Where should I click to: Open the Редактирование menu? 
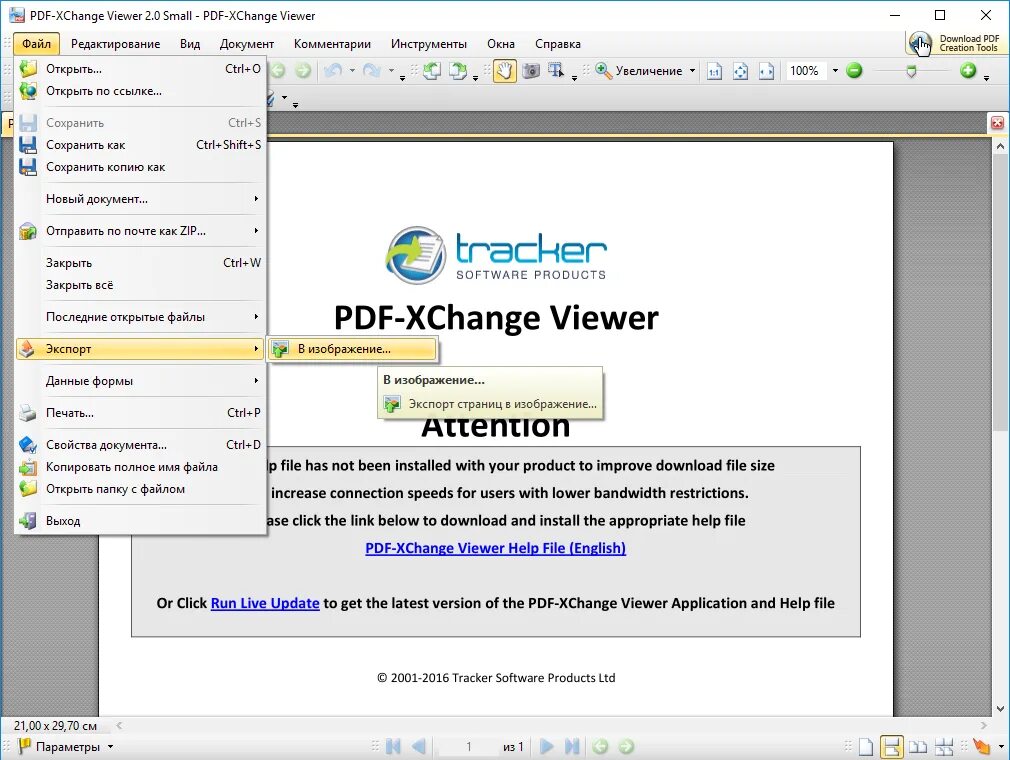(x=115, y=44)
